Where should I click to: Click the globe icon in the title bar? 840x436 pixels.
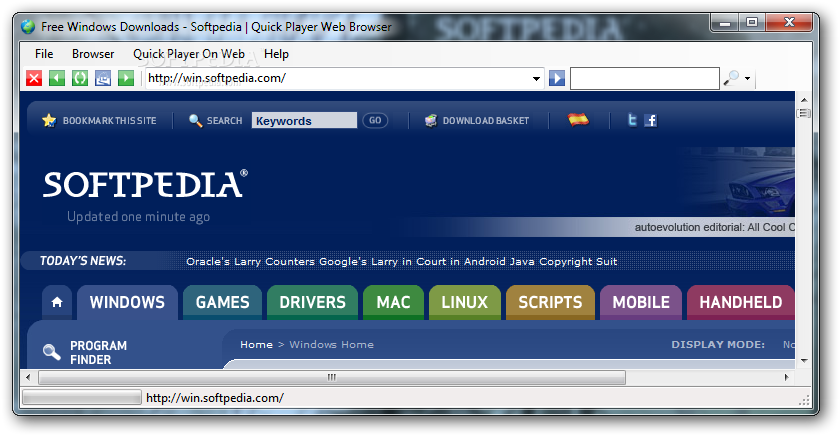coord(28,26)
